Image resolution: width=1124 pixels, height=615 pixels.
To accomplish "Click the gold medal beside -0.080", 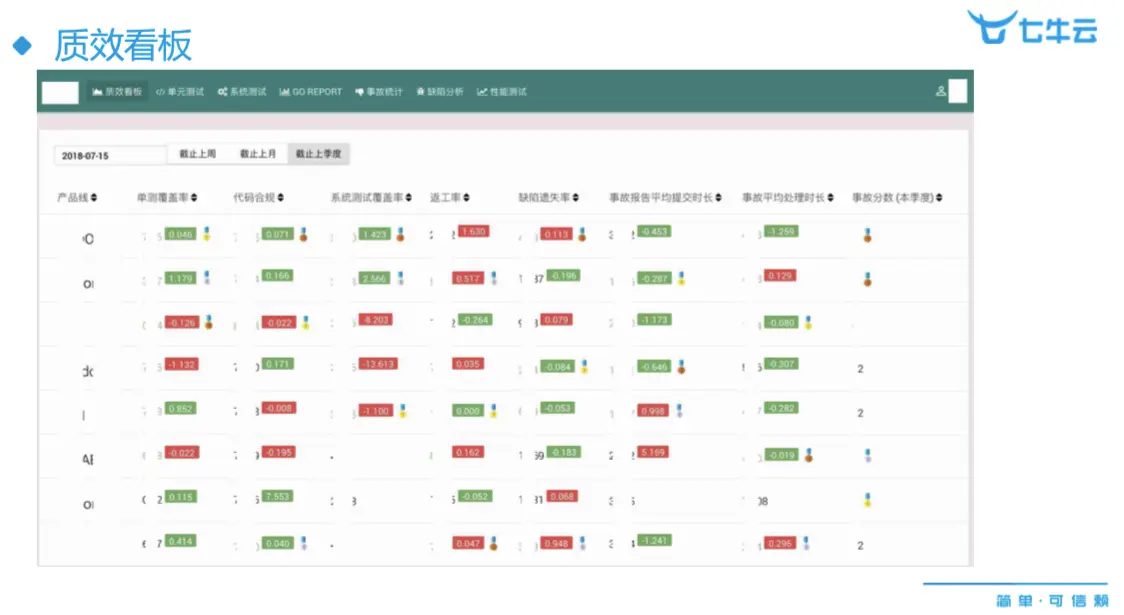I will click(x=808, y=323).
